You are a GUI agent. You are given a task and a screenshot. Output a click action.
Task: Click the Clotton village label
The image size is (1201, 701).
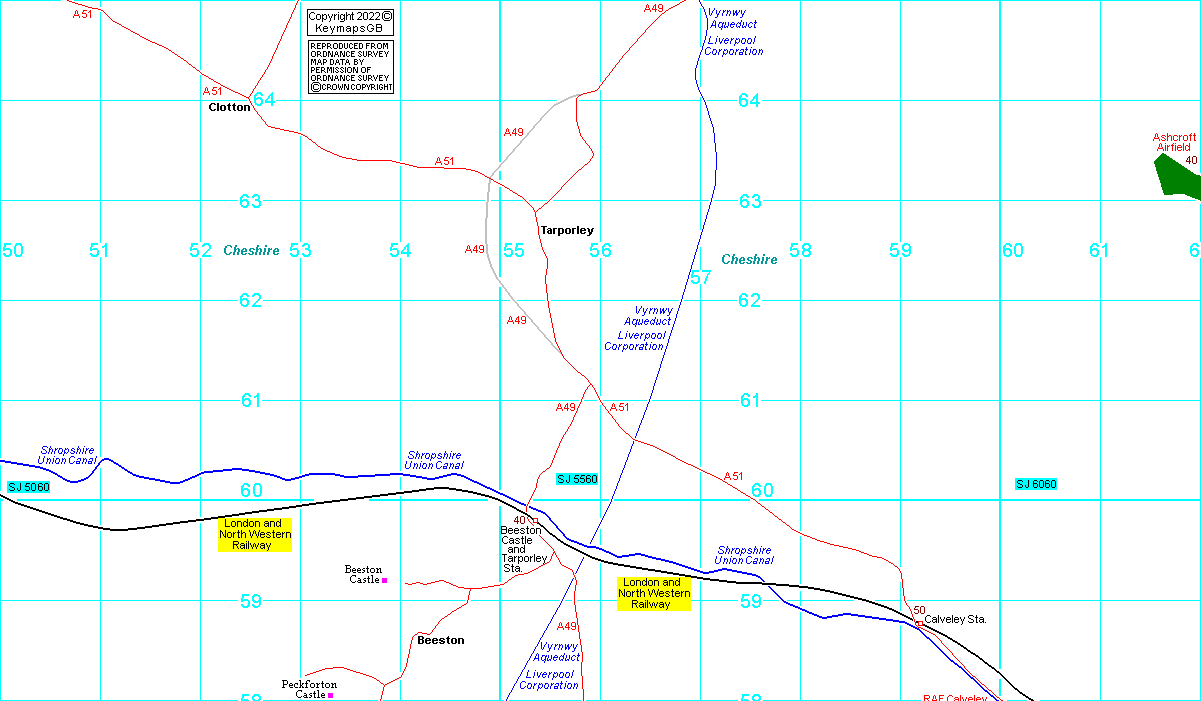click(x=229, y=107)
